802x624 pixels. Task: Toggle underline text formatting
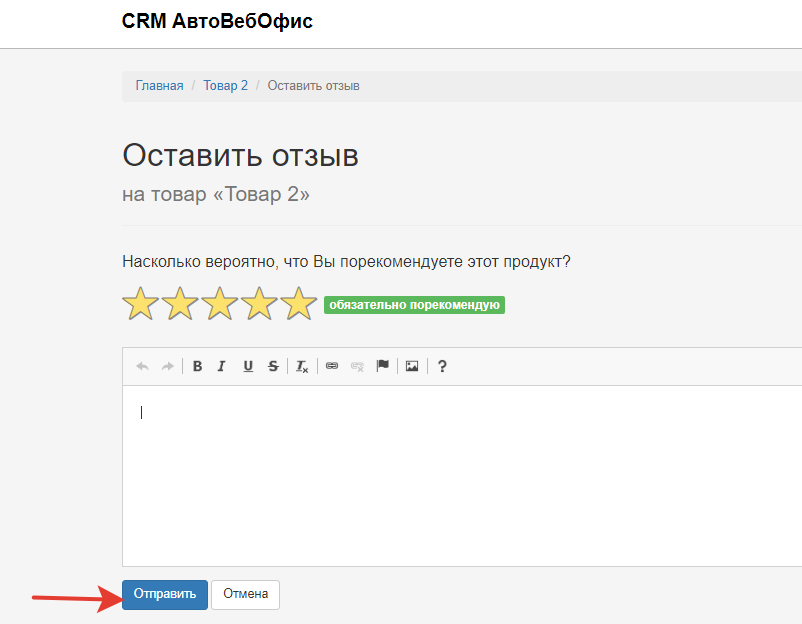tap(248, 367)
